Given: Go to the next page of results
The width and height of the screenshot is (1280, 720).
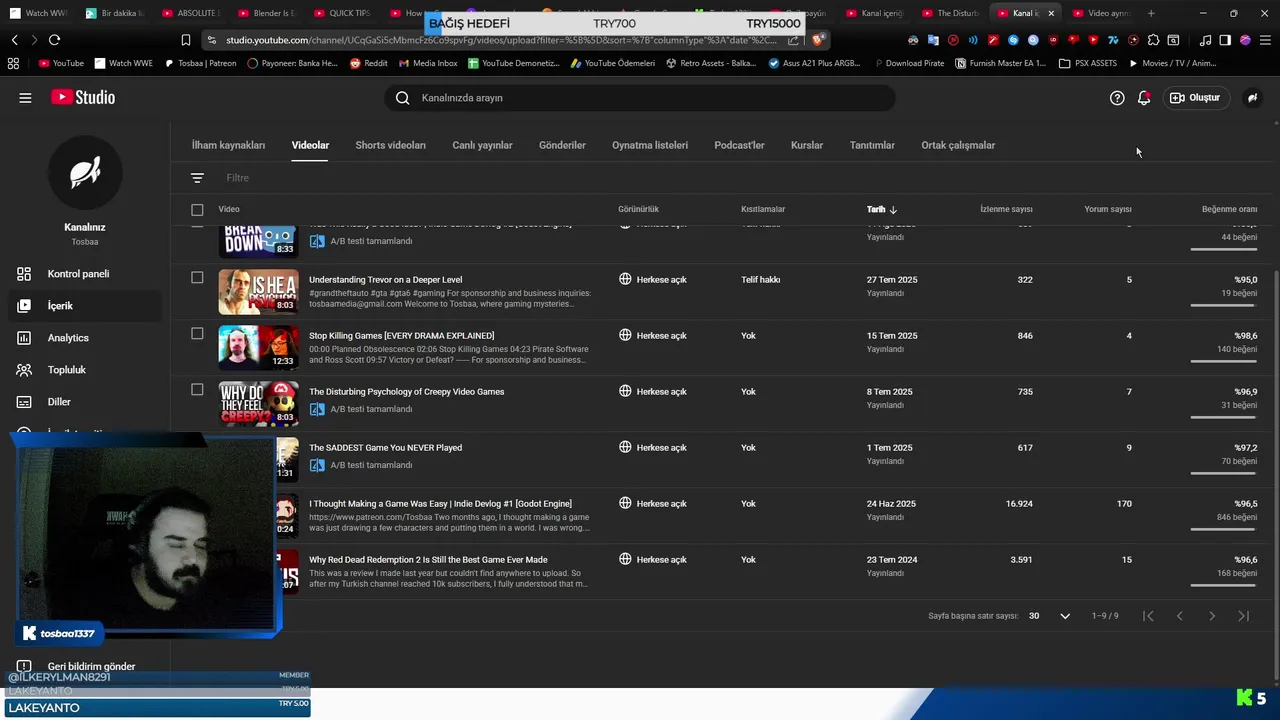Looking at the screenshot, I should [1212, 616].
